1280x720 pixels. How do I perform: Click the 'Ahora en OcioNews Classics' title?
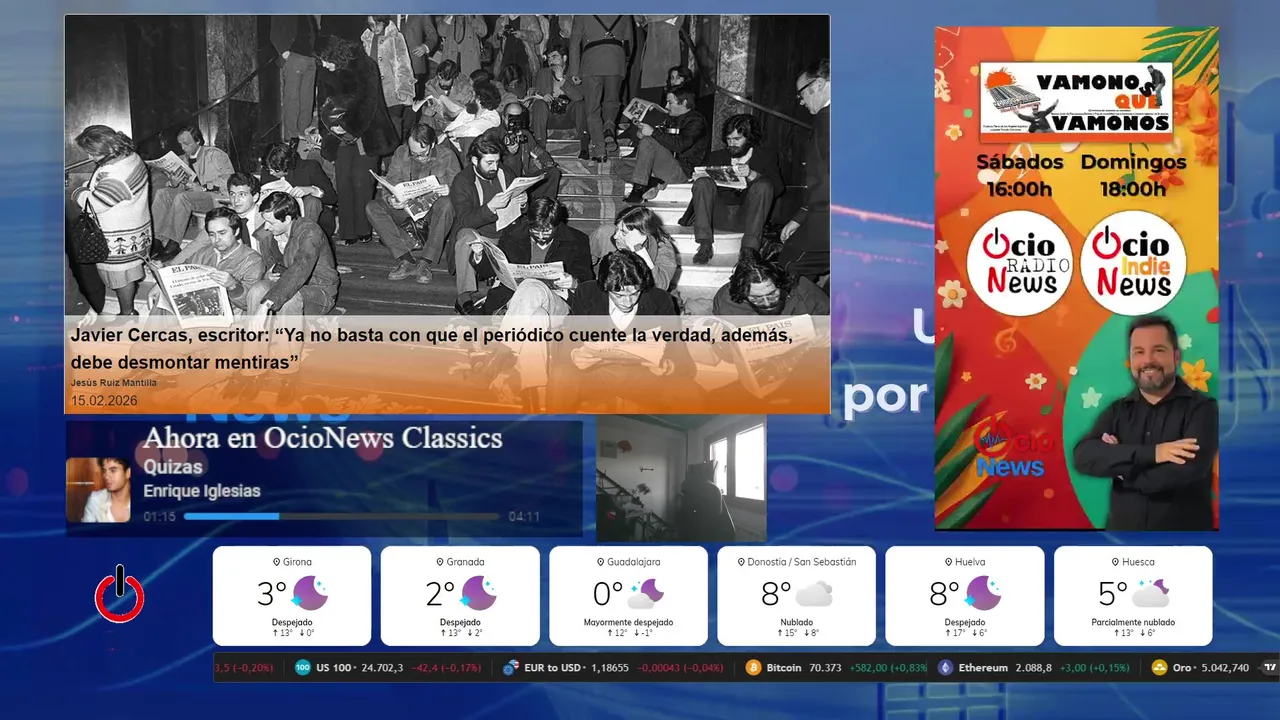click(x=322, y=438)
